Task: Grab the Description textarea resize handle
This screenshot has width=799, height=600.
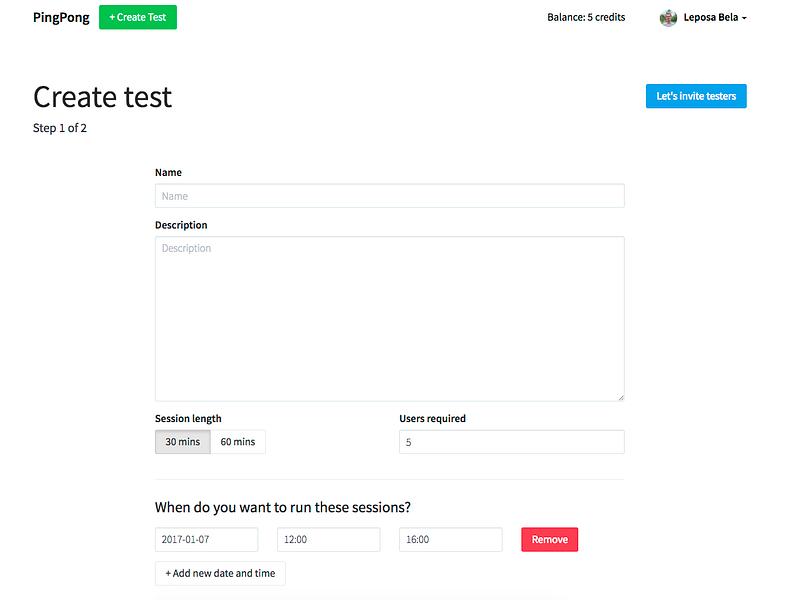Action: (621, 397)
